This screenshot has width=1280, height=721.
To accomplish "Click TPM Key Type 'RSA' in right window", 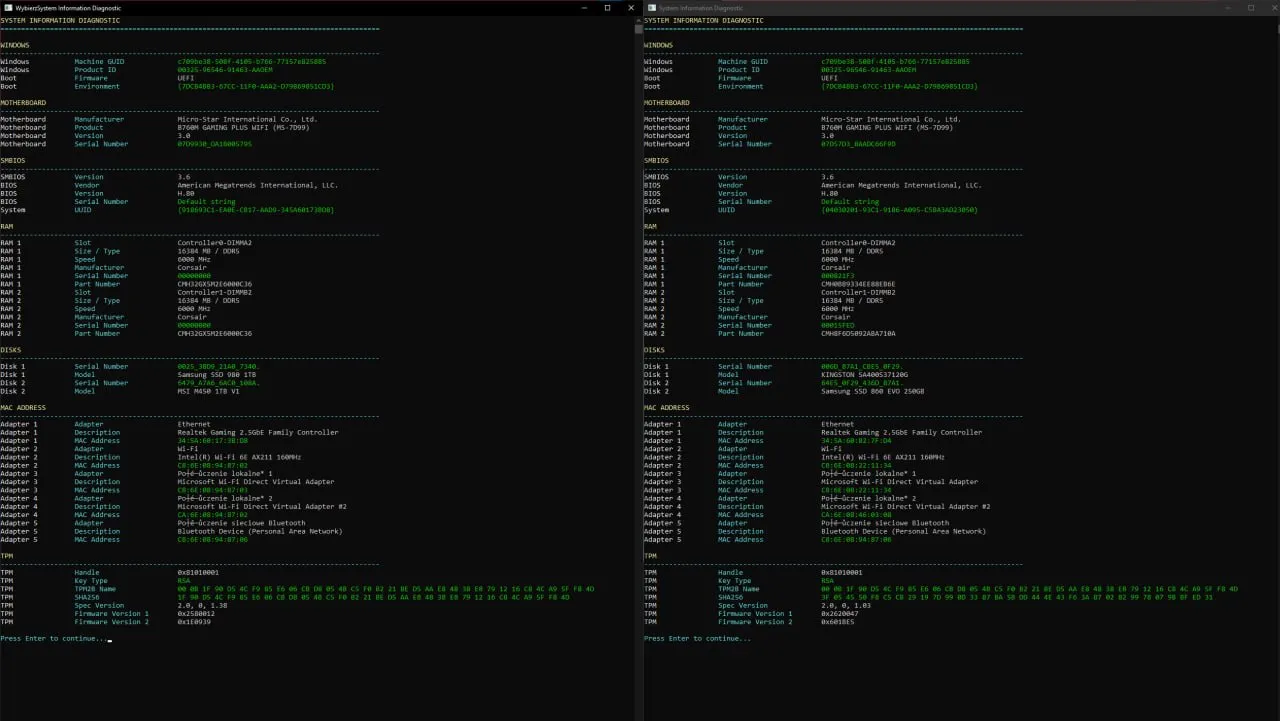I will pos(827,580).
